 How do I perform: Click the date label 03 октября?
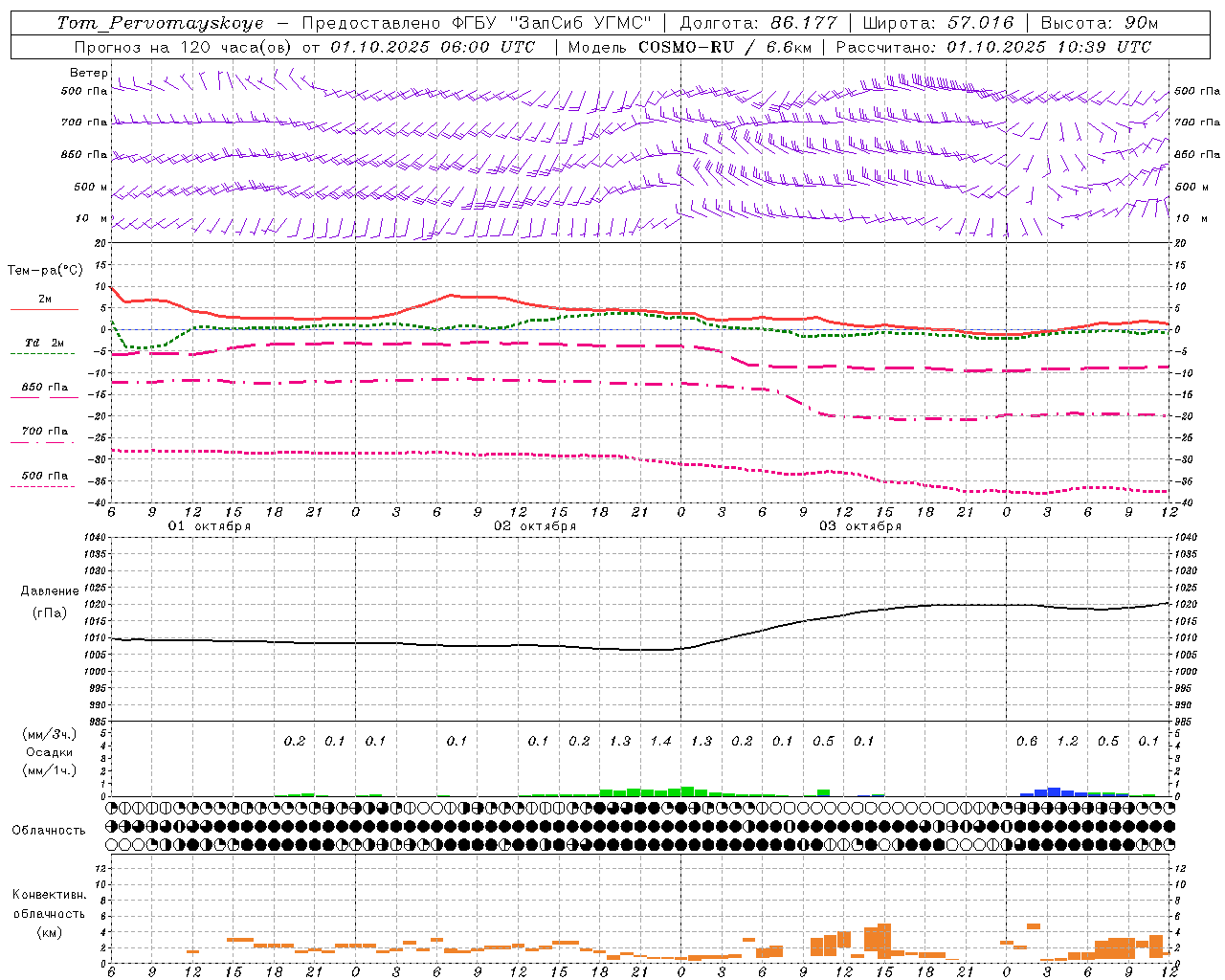click(860, 526)
